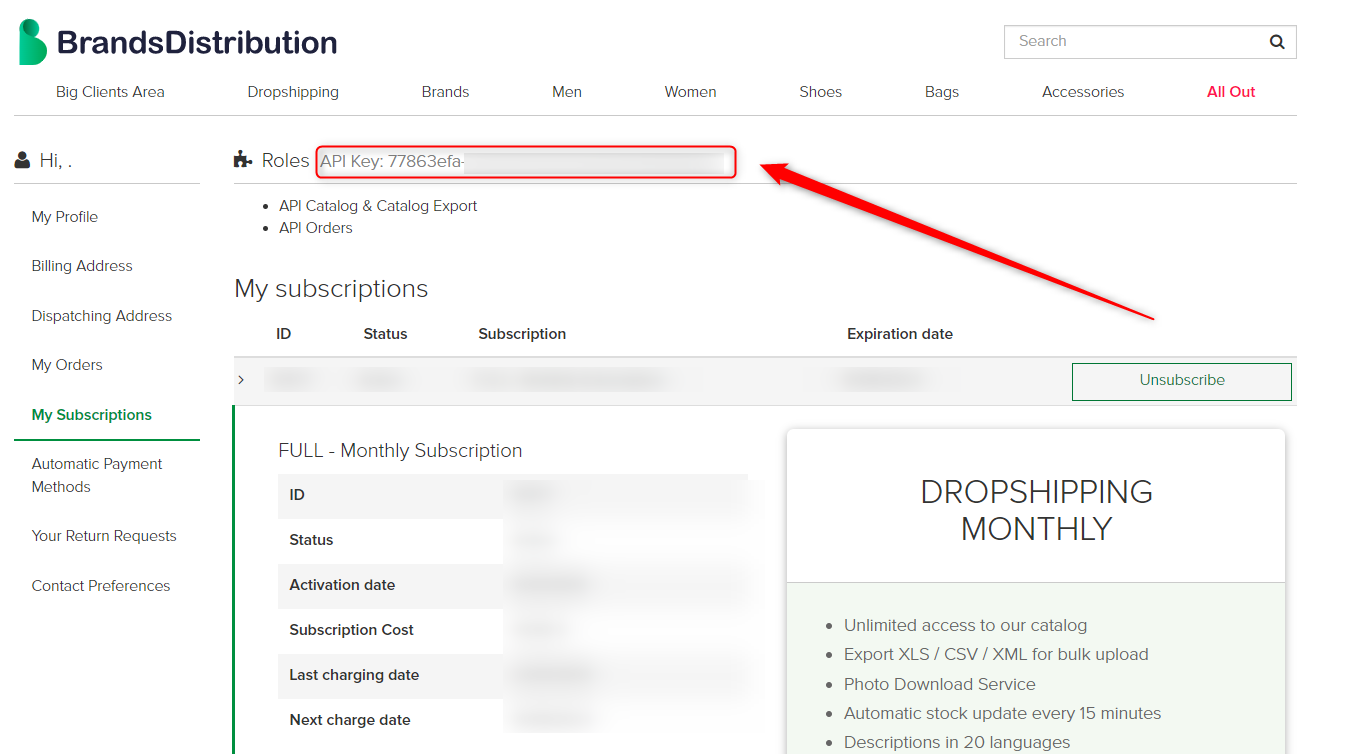
Task: Select My Subscriptions sidebar item
Action: pos(92,415)
